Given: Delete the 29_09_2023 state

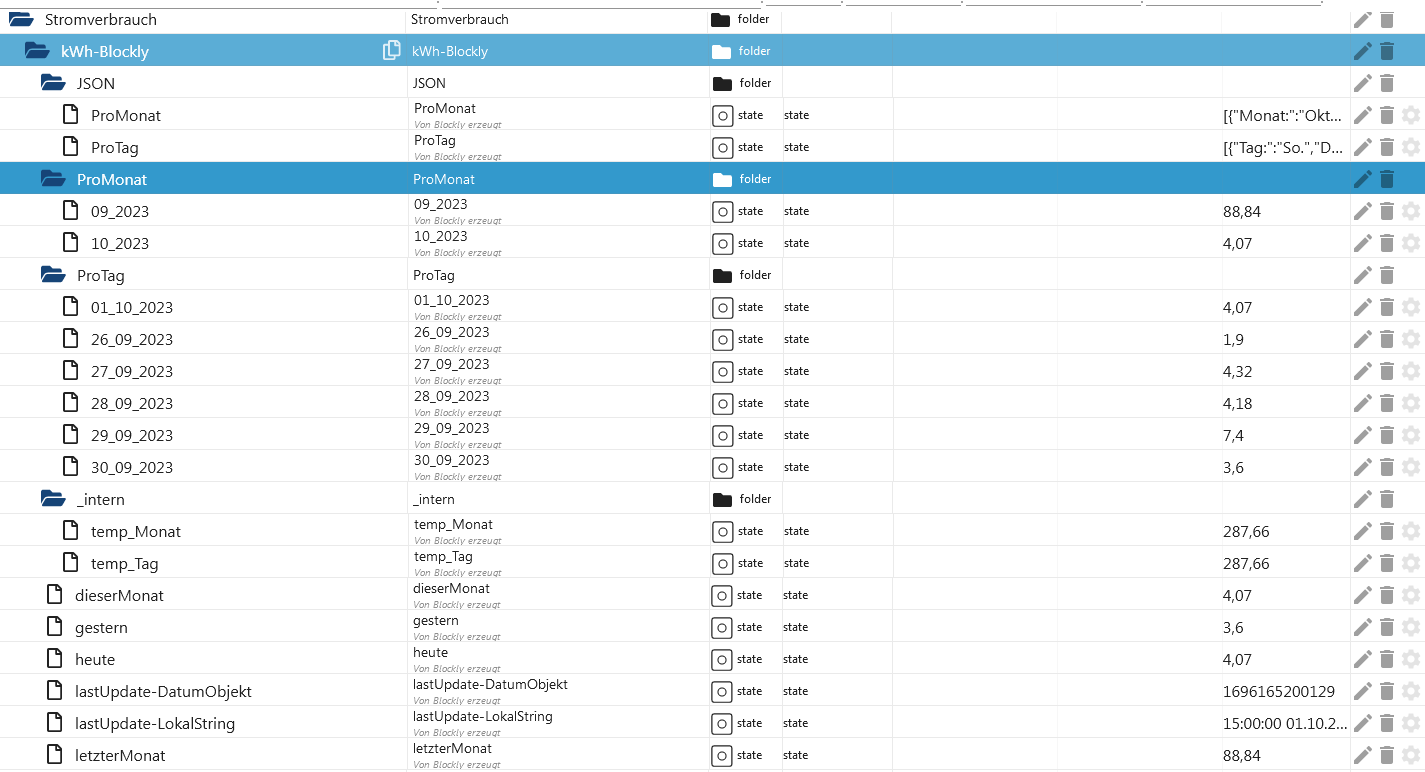Looking at the screenshot, I should [1386, 435].
